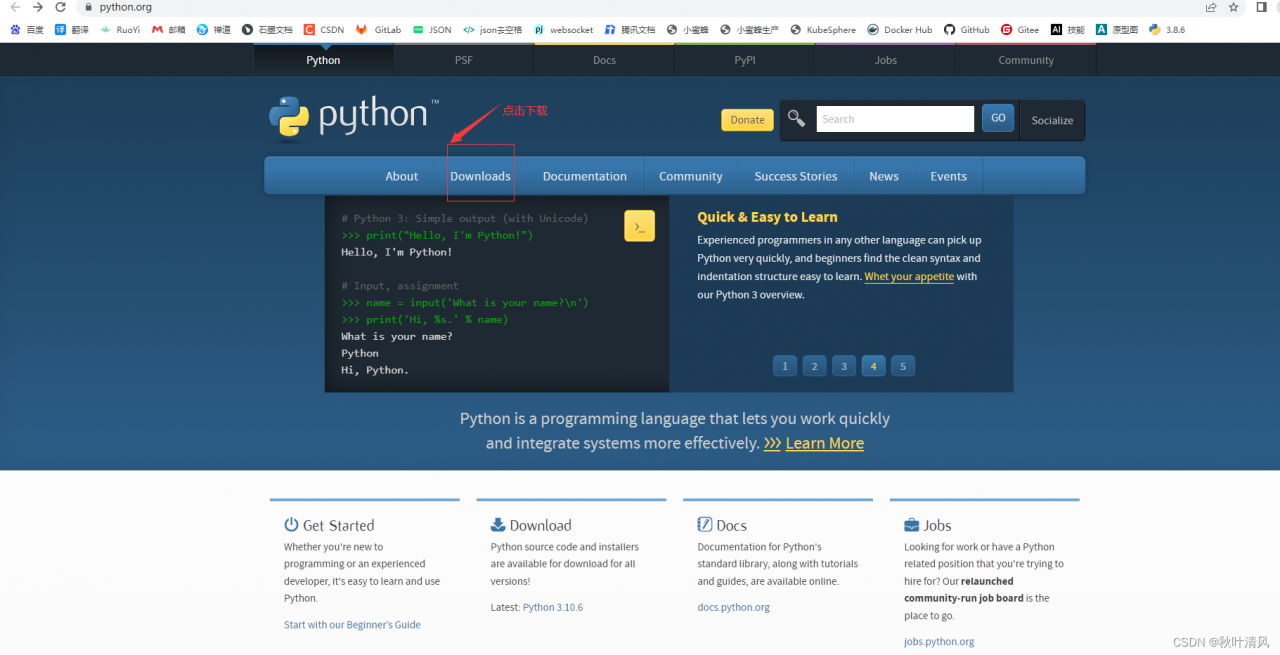This screenshot has width=1280, height=655.
Task: Open the 邮箱 mail bookmark
Action: coord(169,30)
